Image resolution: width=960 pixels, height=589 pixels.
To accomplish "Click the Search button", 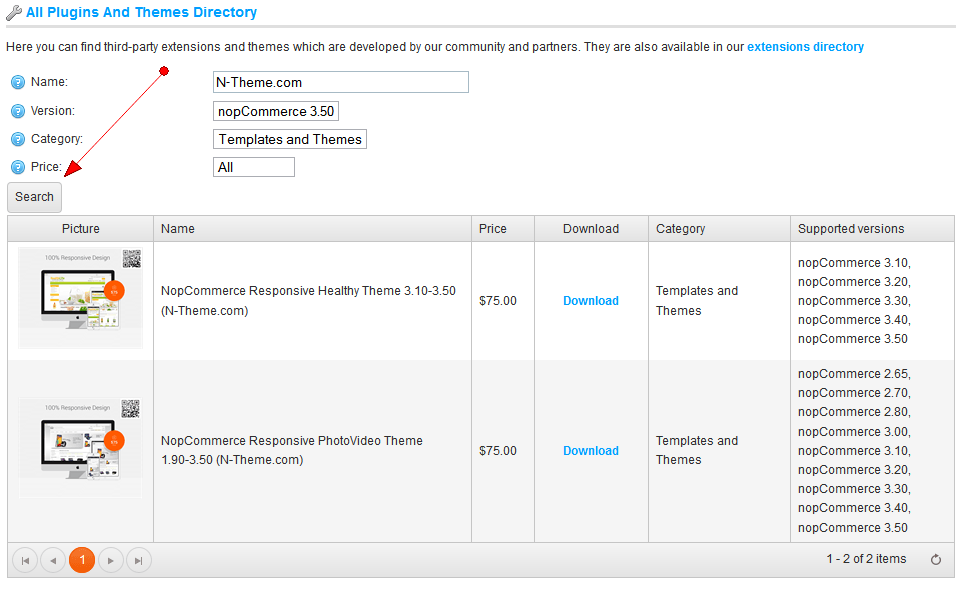I will click(34, 197).
